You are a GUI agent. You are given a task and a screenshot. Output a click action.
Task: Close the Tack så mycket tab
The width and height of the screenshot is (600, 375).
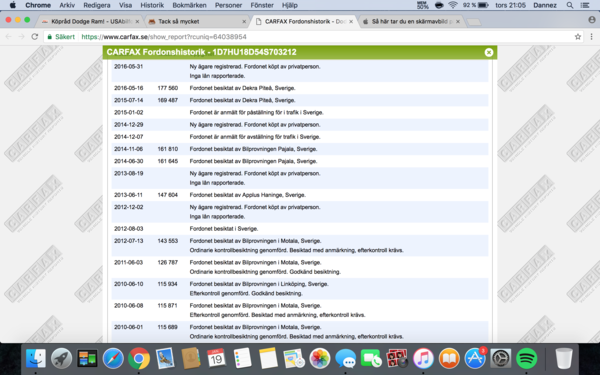click(244, 21)
